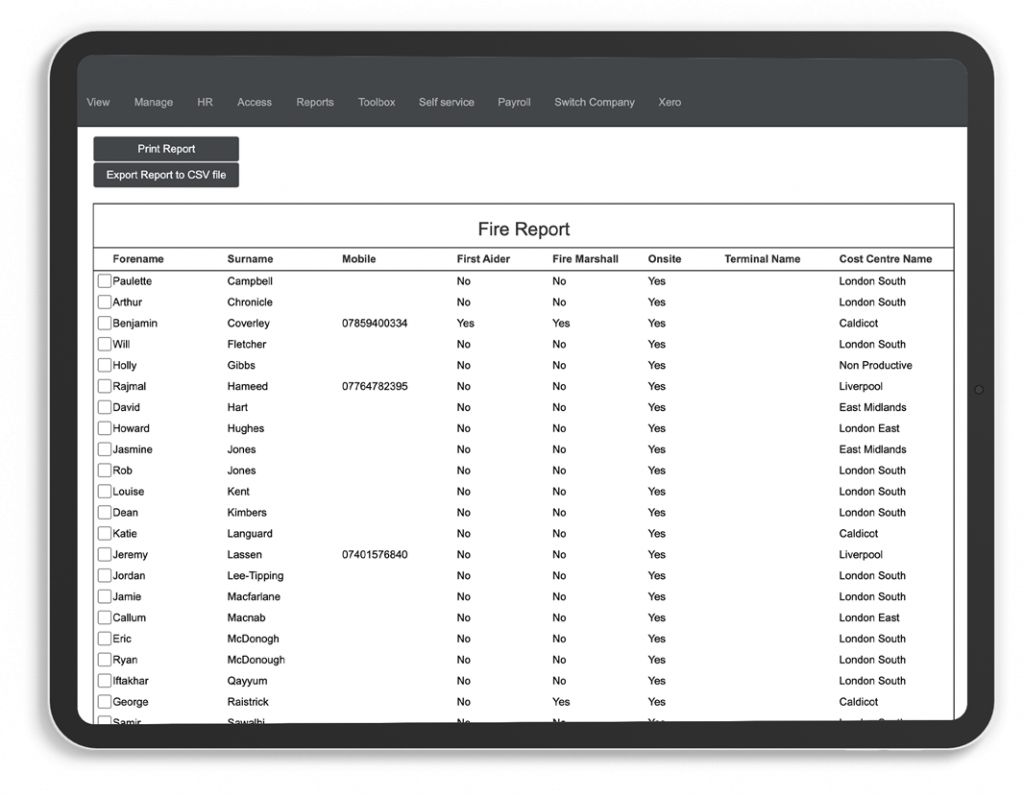Click the Fire Marshall column header

585,259
